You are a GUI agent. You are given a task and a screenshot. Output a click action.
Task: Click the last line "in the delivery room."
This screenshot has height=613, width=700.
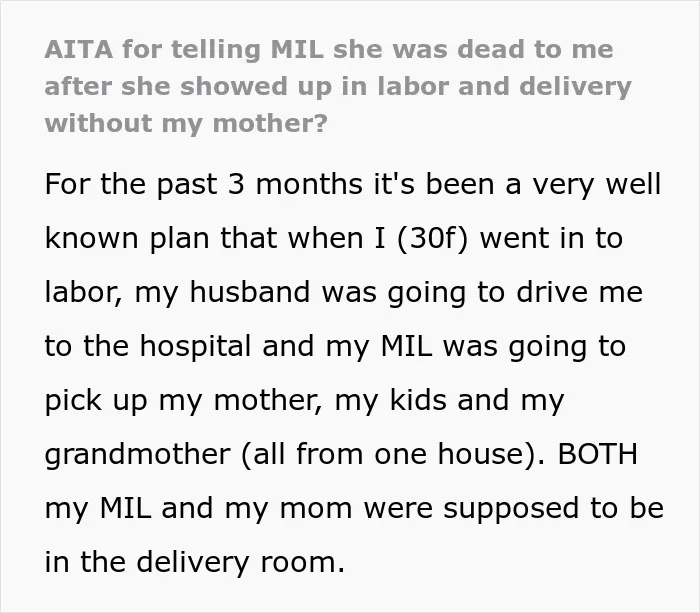(195, 562)
